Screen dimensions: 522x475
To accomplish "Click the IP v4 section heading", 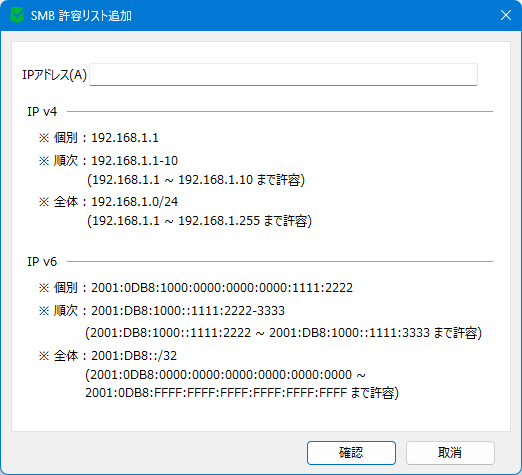I will 42,111.
